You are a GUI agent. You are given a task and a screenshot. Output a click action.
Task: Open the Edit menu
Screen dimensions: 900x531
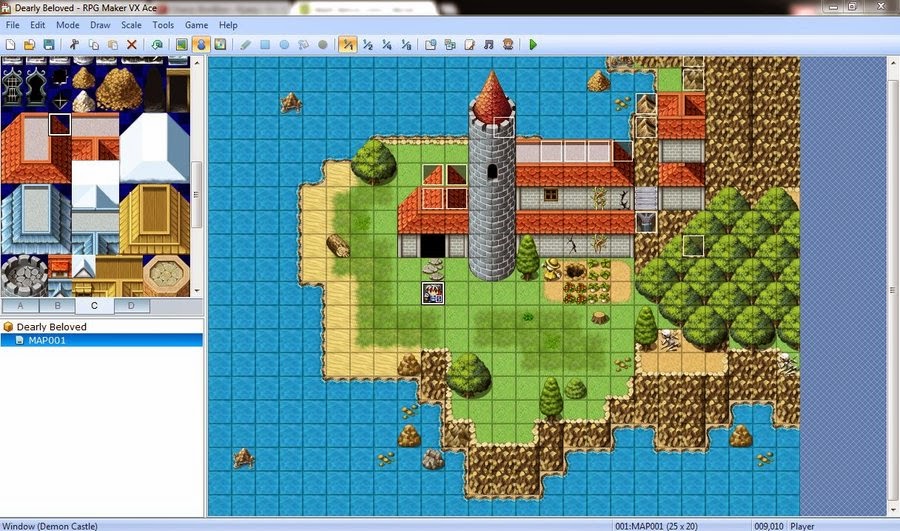pos(38,25)
